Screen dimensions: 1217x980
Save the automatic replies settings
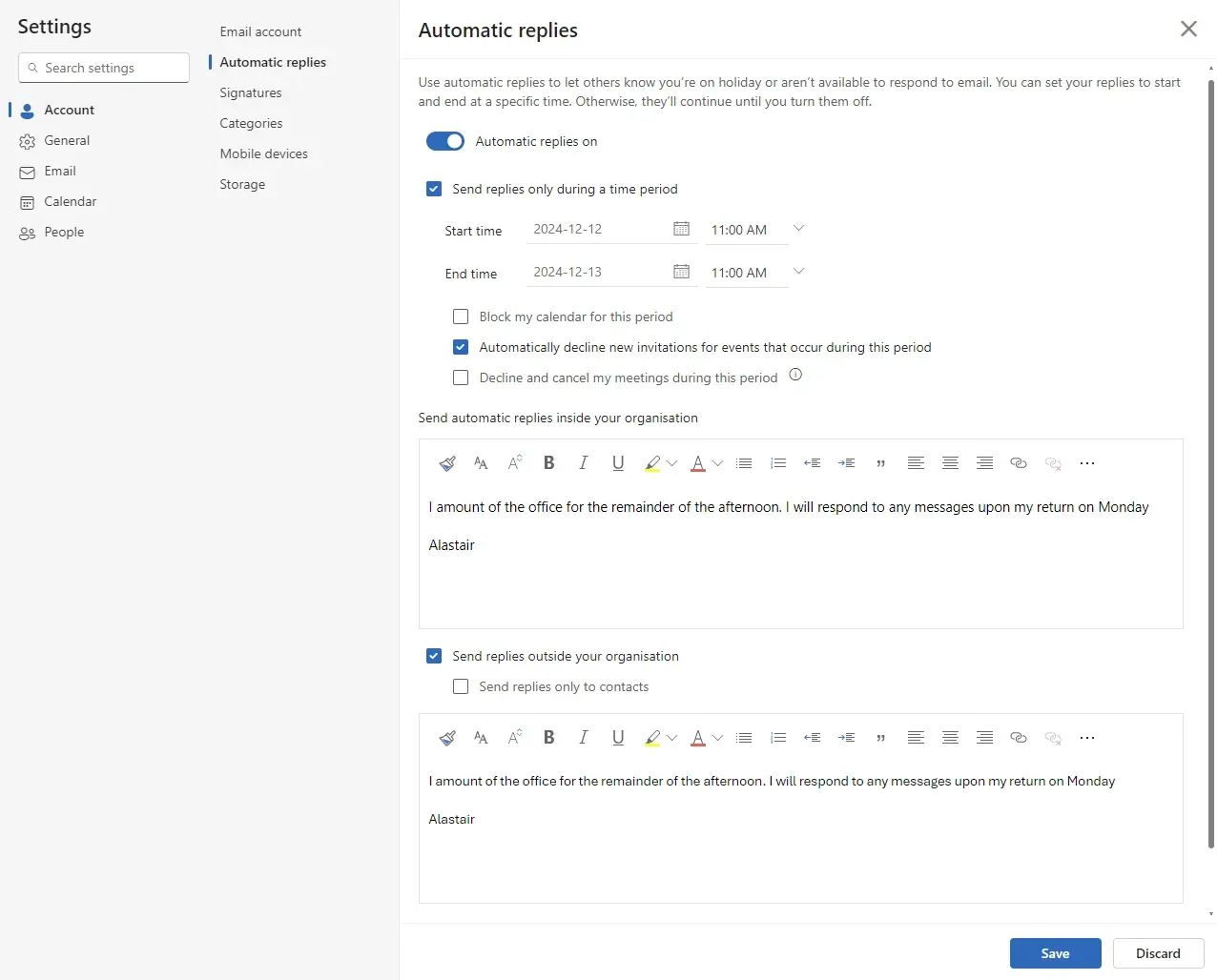point(1055,953)
